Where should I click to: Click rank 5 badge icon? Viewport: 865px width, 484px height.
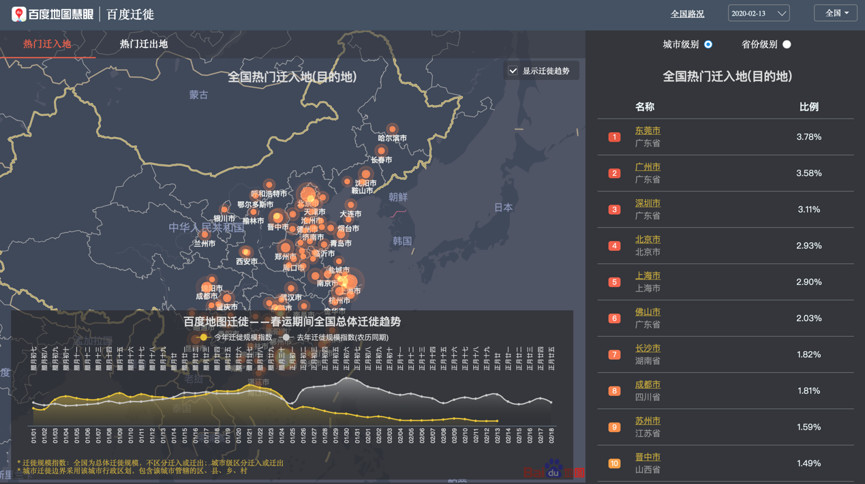[614, 282]
